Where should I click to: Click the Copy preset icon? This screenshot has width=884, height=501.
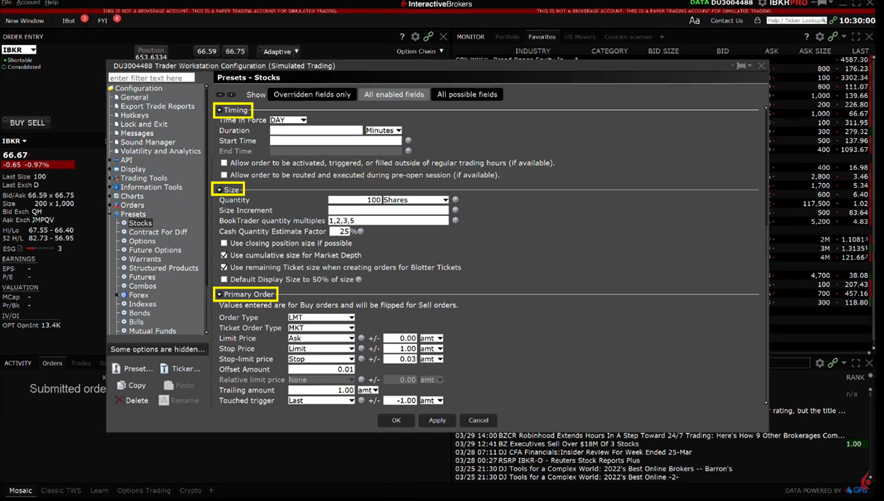point(121,385)
